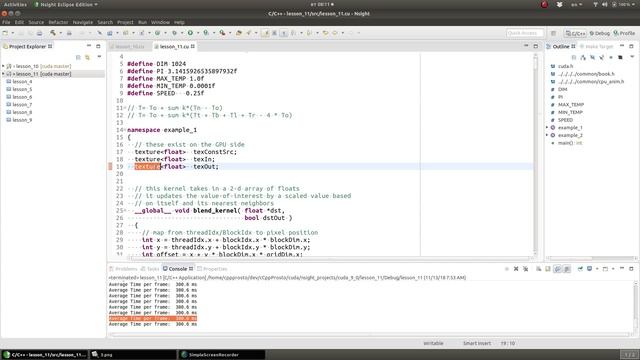Switch to Debug perspective
This screenshot has height=360, width=640.
pyautogui.click(x=600, y=33)
